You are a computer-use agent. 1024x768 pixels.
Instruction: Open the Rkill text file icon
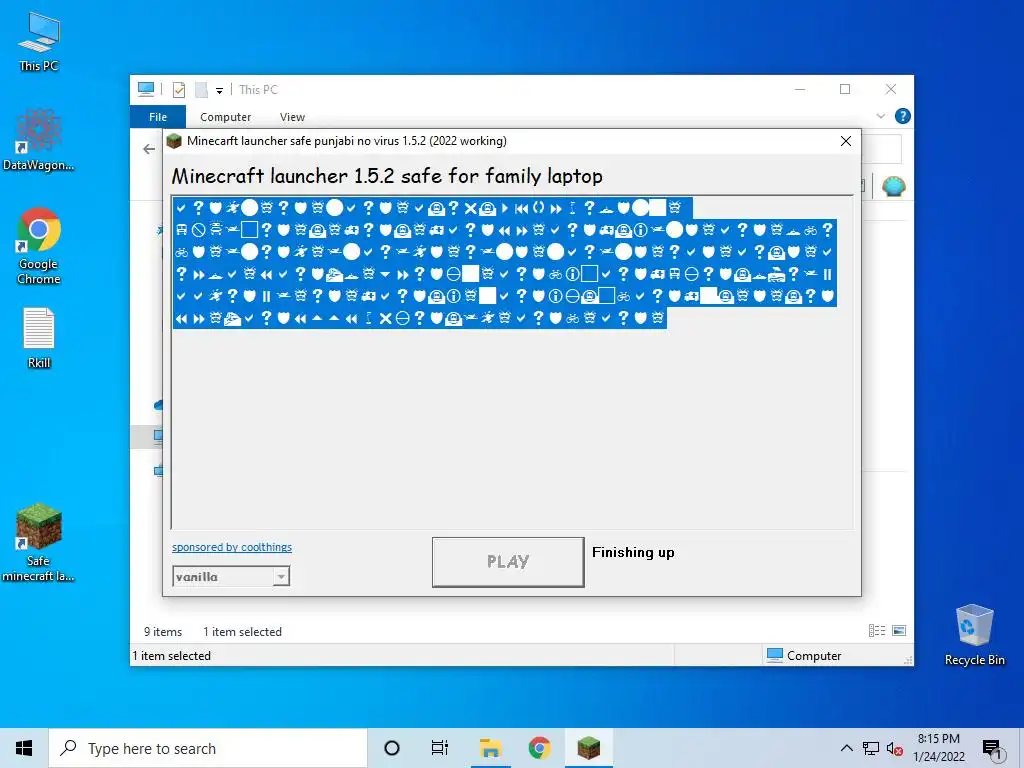pyautogui.click(x=39, y=338)
